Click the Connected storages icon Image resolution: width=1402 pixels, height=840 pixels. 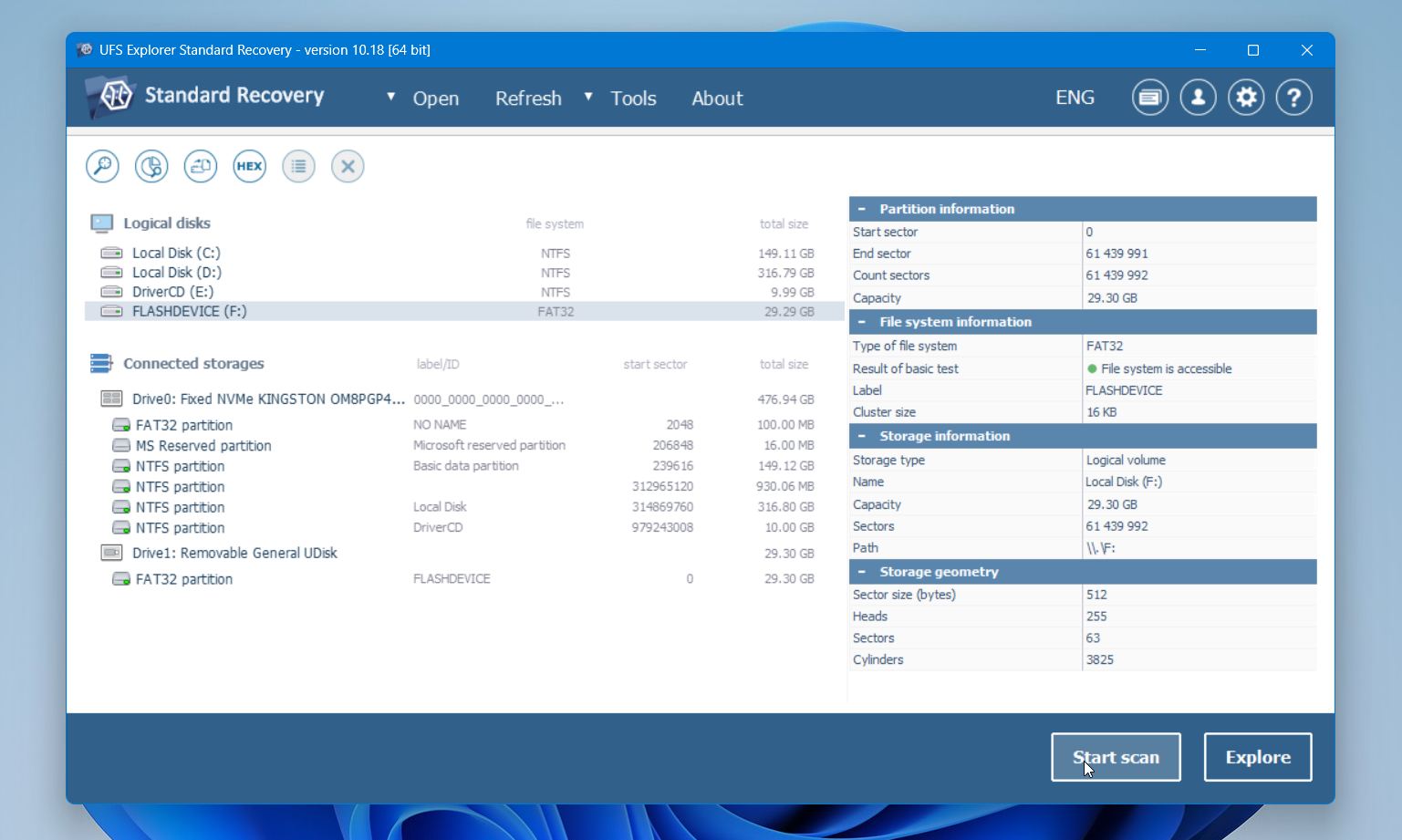click(101, 363)
